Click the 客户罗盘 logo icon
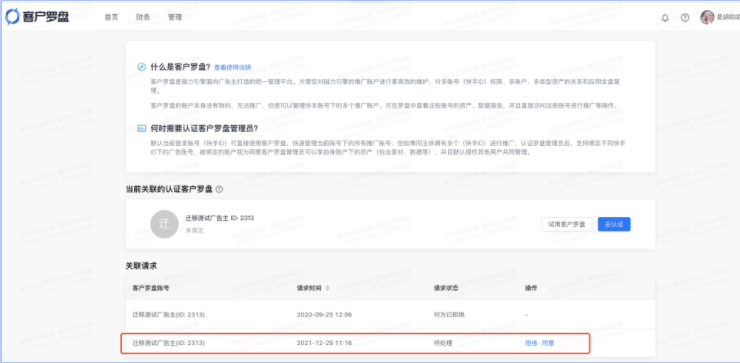 [x=12, y=17]
